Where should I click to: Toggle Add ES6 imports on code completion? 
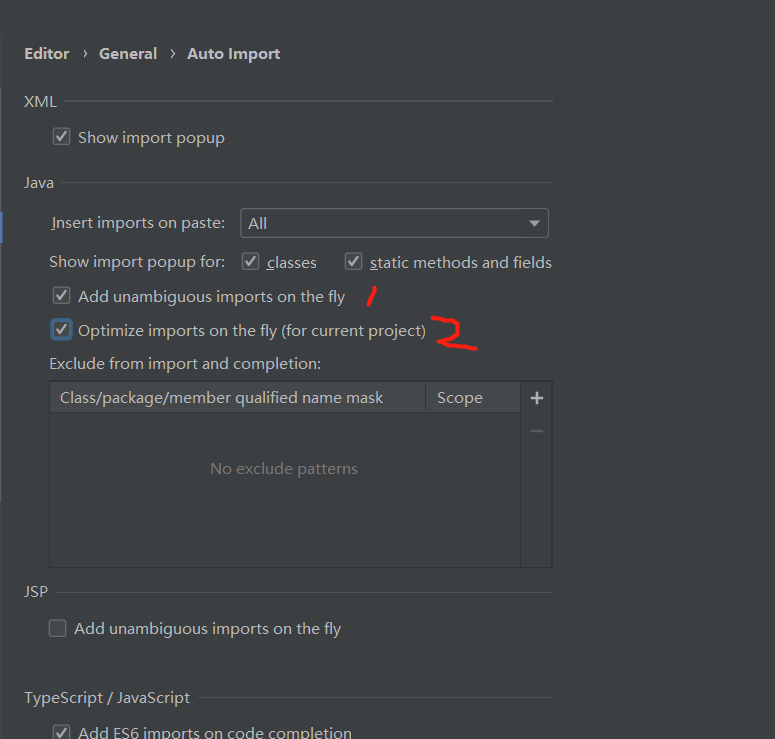[62, 733]
